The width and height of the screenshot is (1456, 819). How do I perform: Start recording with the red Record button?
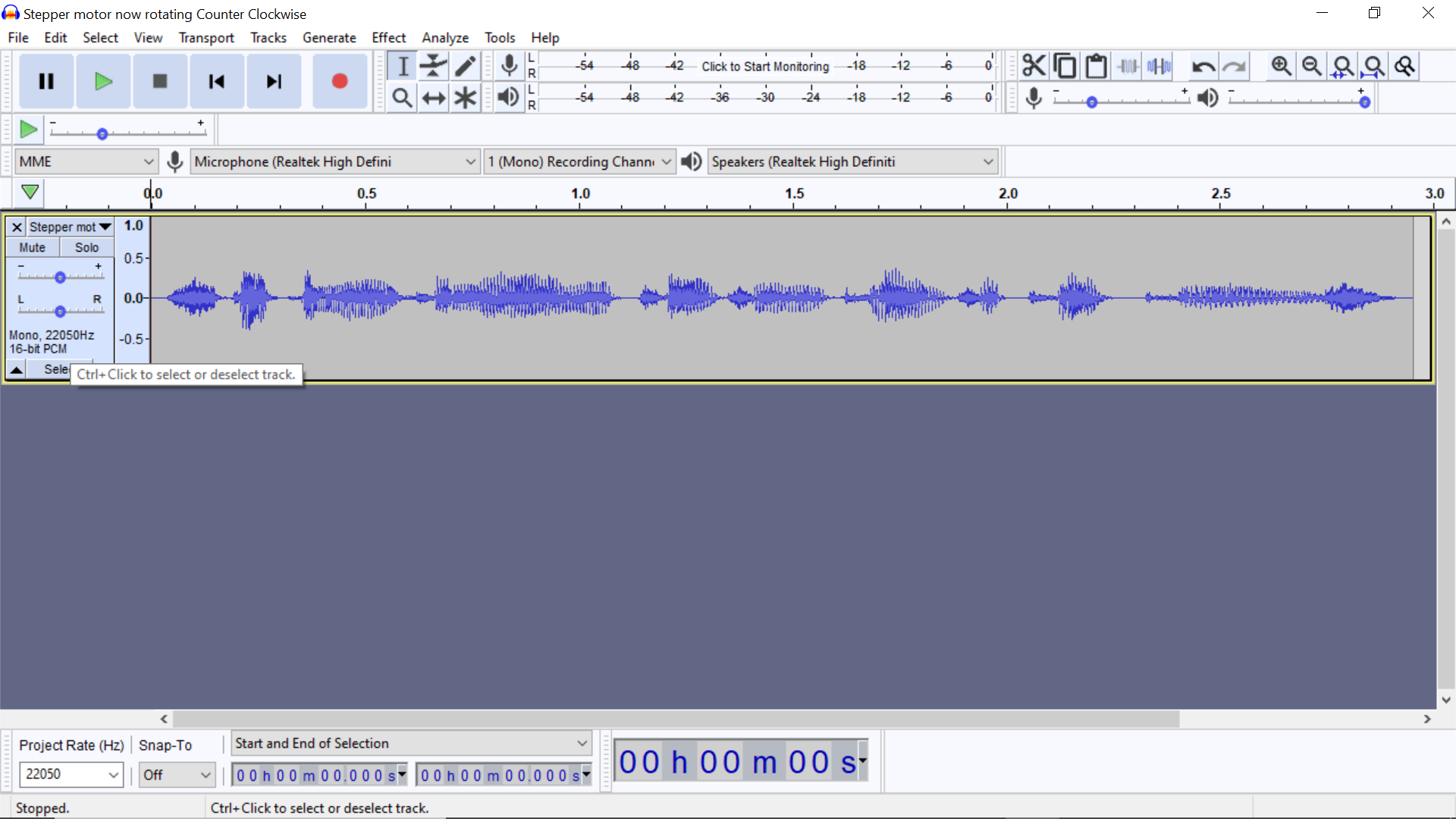[x=340, y=81]
